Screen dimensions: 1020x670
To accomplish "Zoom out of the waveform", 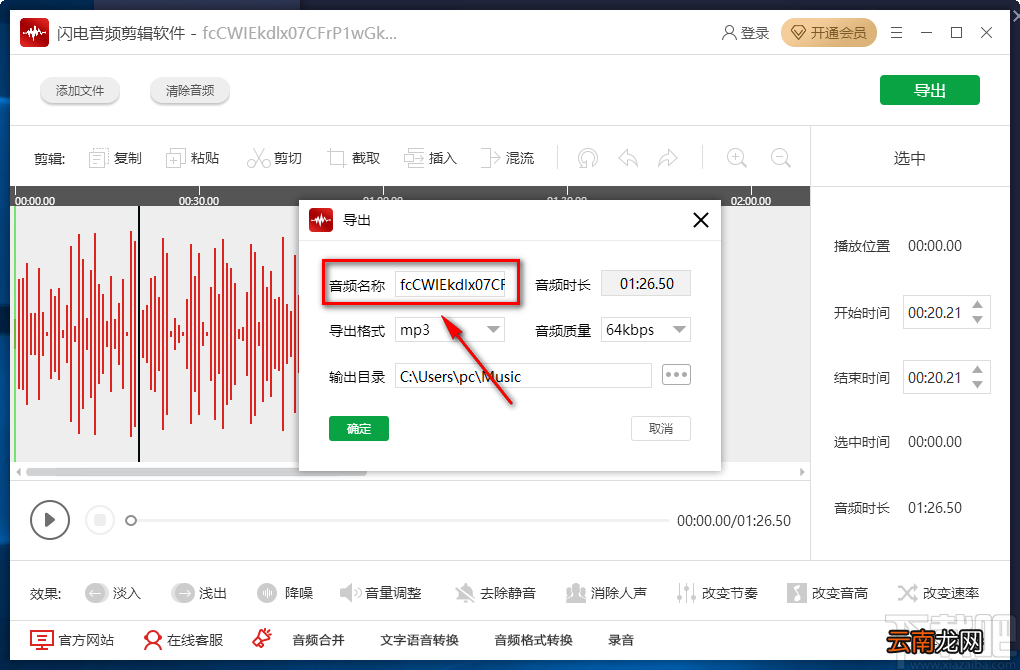I will coord(781,158).
